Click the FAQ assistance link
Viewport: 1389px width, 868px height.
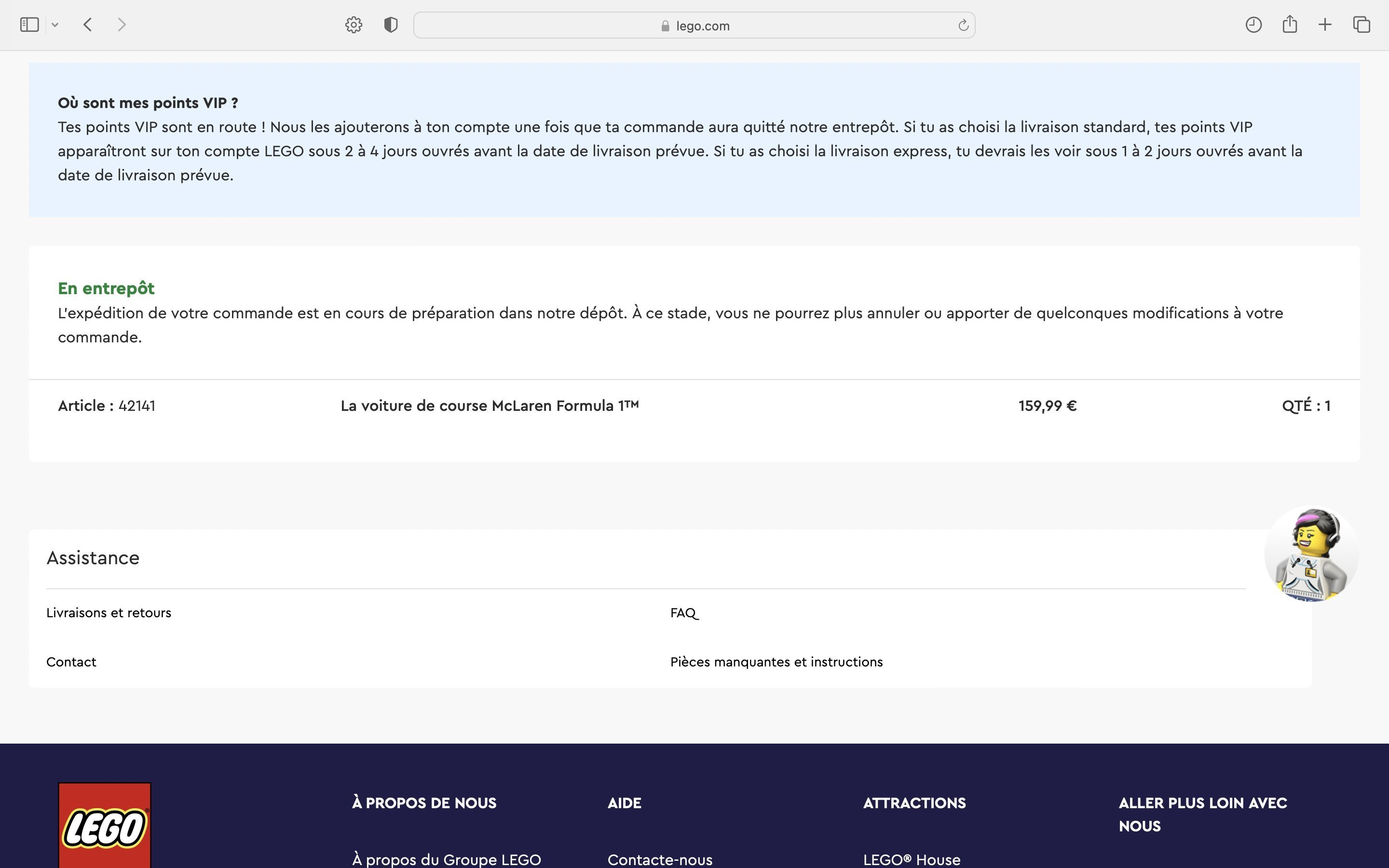[x=683, y=612]
